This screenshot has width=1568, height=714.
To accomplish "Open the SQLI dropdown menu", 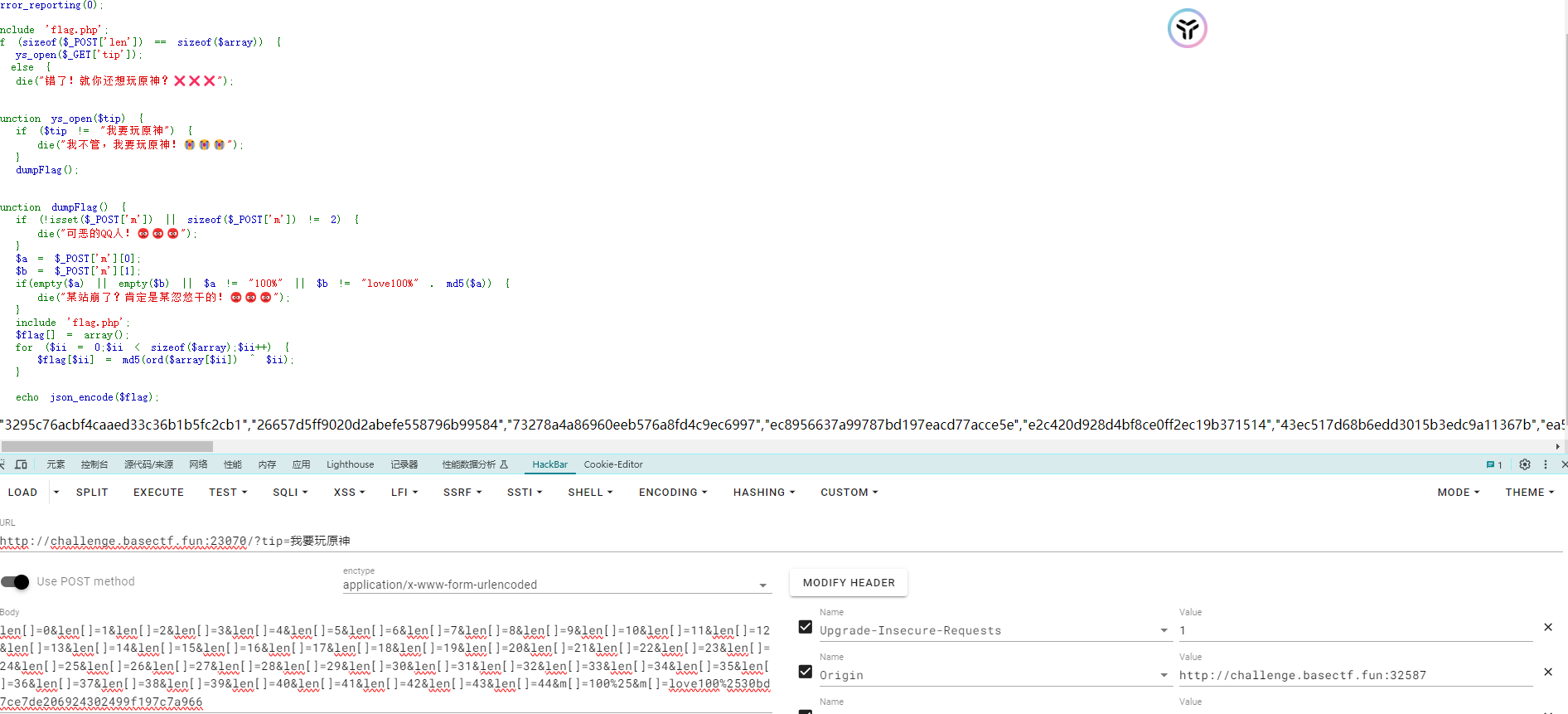I will click(289, 493).
